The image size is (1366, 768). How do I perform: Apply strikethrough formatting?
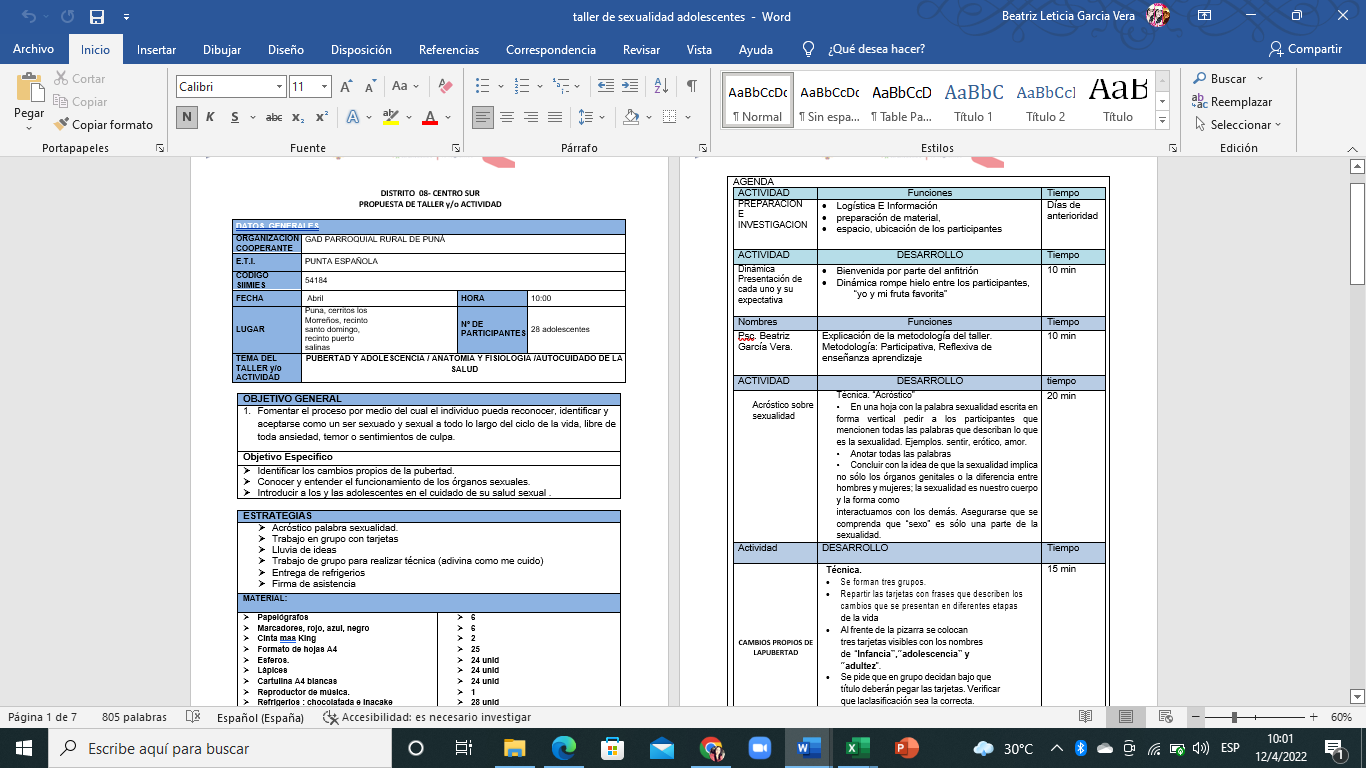tap(273, 117)
